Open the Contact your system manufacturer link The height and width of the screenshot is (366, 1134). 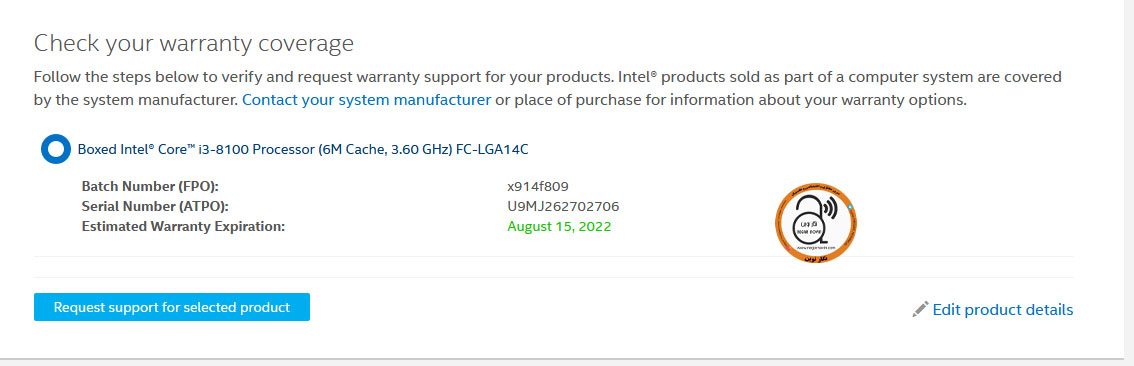pos(367,100)
